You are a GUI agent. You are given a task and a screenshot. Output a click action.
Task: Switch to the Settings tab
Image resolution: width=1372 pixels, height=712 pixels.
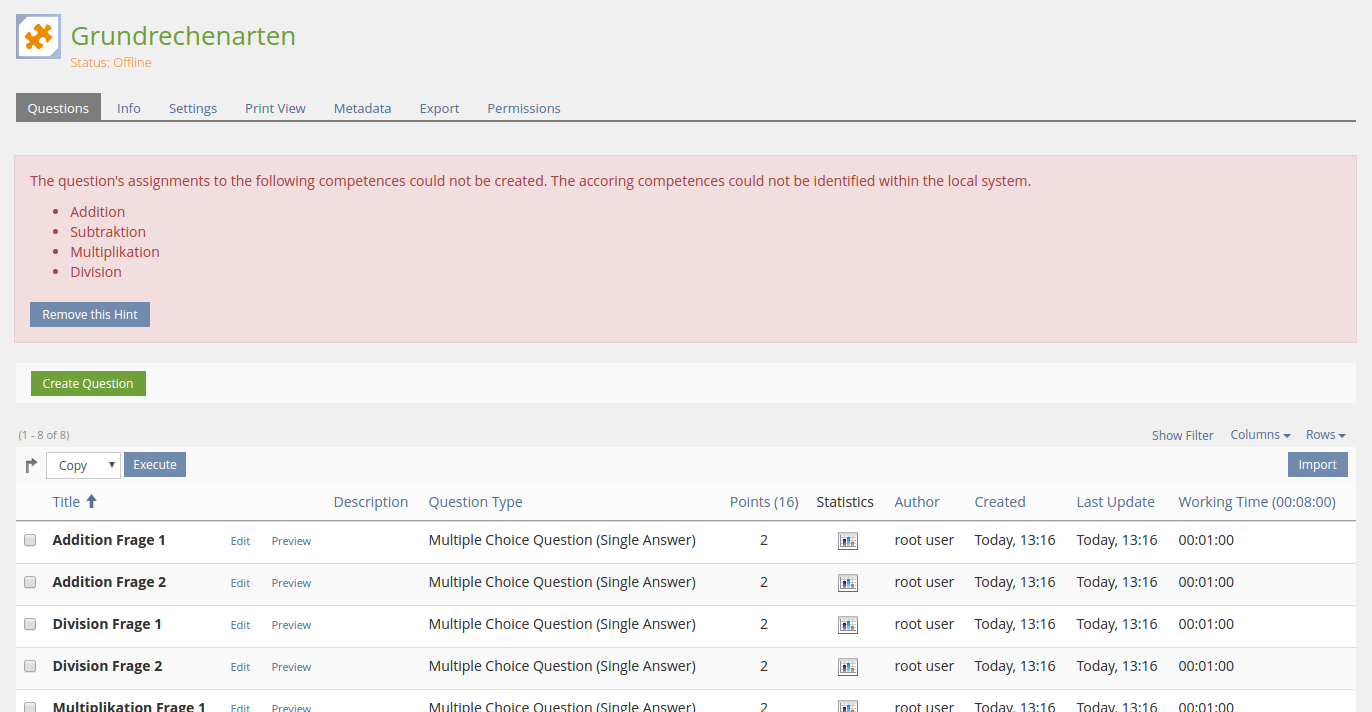[x=193, y=108]
